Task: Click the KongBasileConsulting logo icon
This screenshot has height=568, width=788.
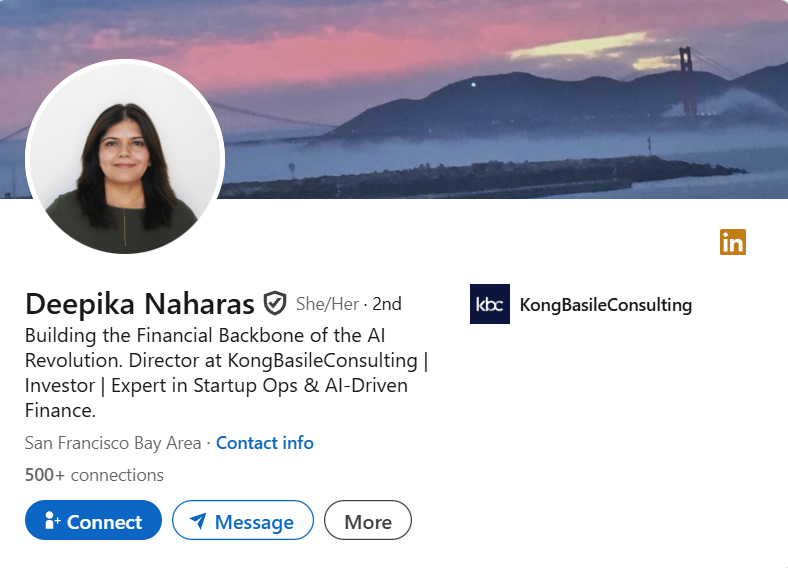Action: [x=490, y=304]
